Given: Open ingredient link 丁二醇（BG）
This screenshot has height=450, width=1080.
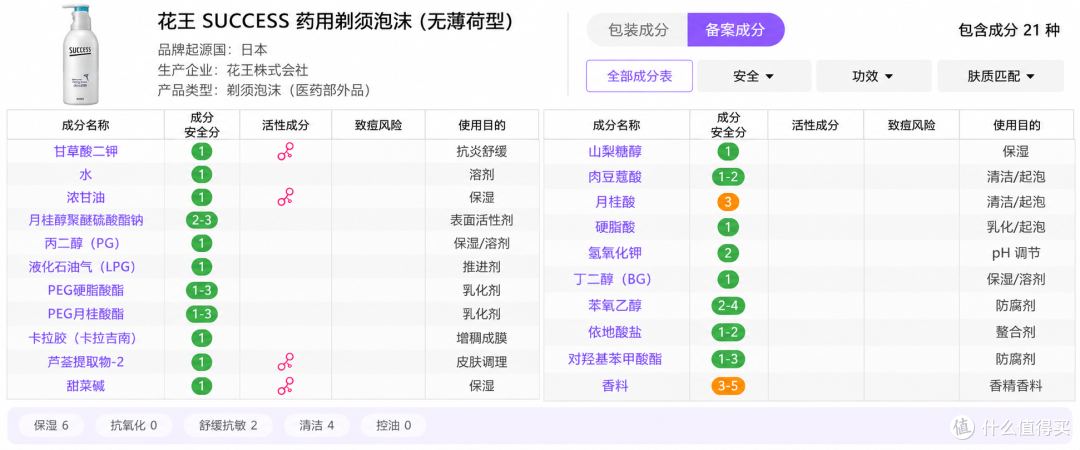Looking at the screenshot, I should tap(612, 279).
